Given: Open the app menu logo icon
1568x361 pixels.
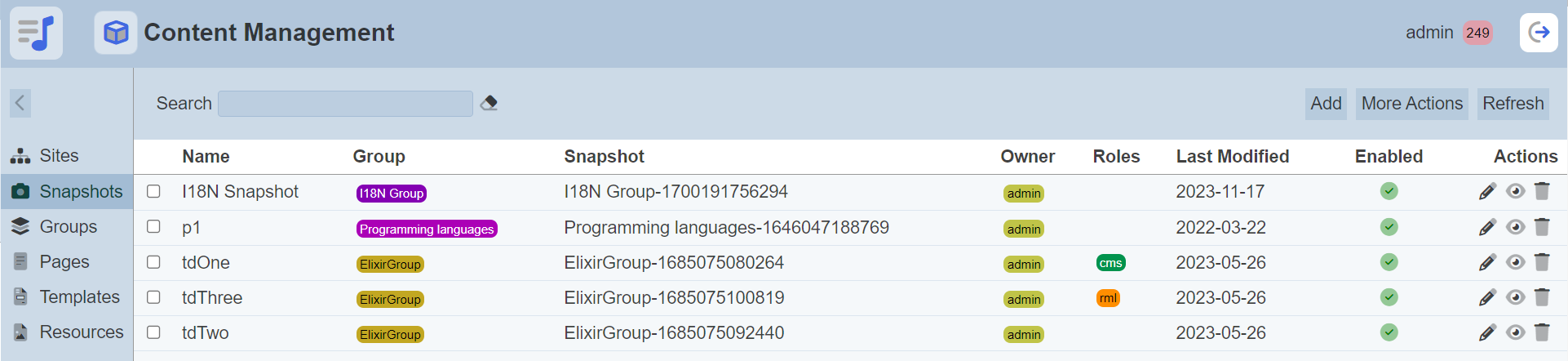Looking at the screenshot, I should [x=36, y=33].
